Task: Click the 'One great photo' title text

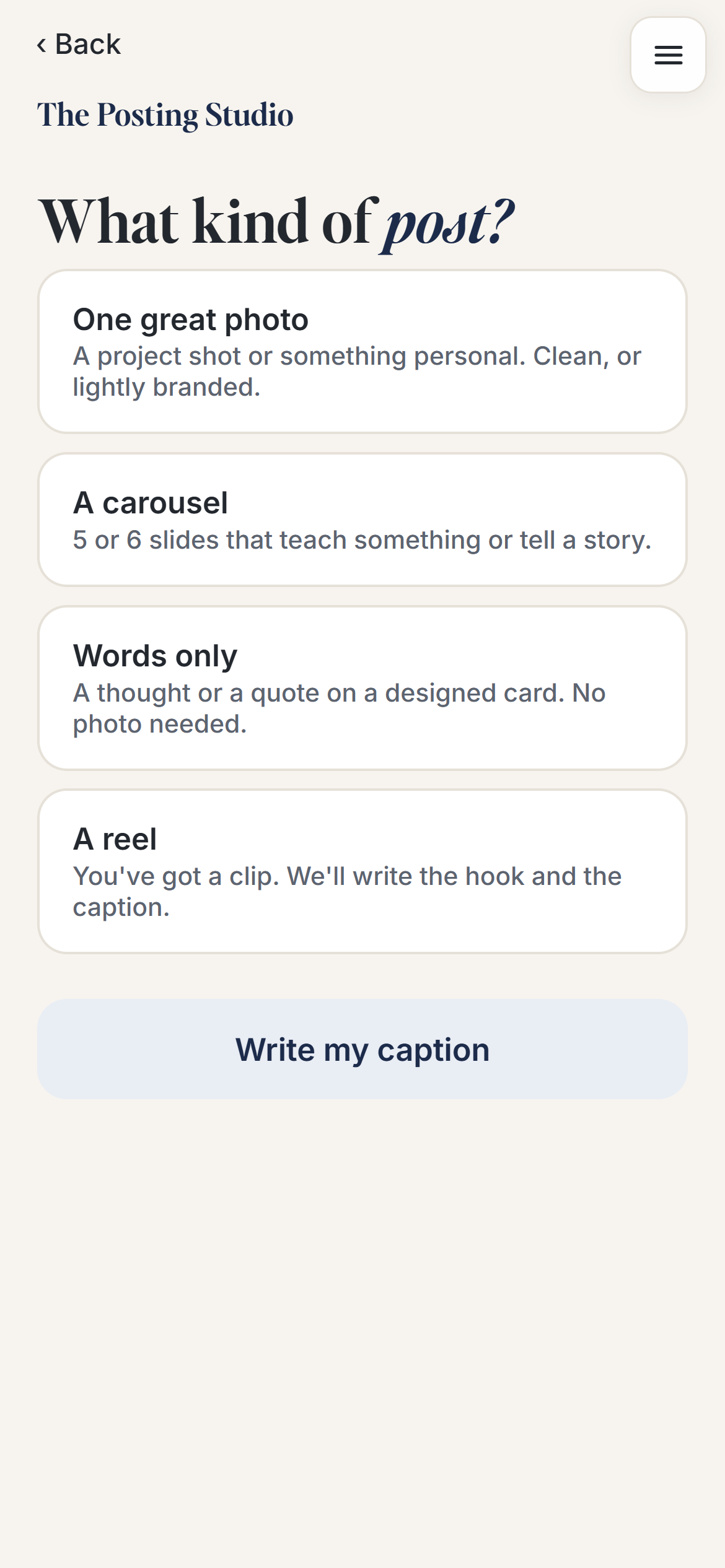Action: click(x=191, y=320)
